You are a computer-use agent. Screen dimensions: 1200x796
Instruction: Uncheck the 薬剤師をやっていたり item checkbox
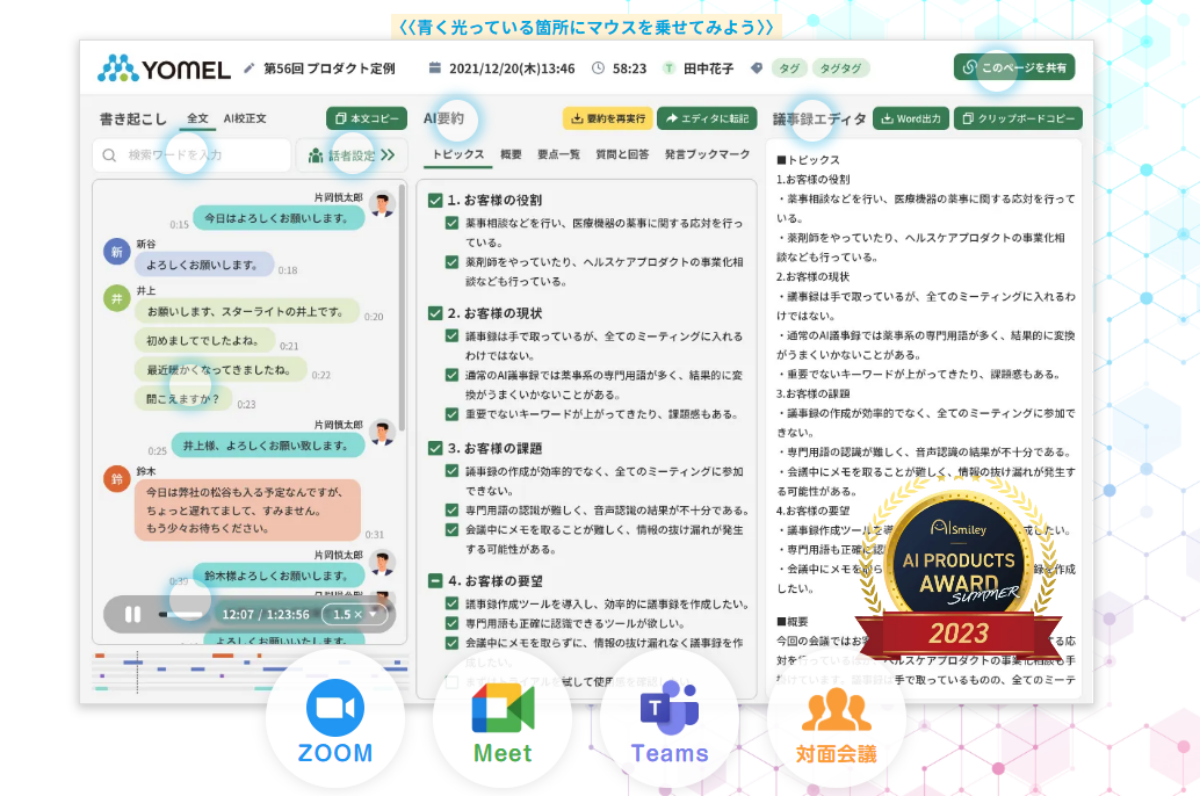coord(453,262)
